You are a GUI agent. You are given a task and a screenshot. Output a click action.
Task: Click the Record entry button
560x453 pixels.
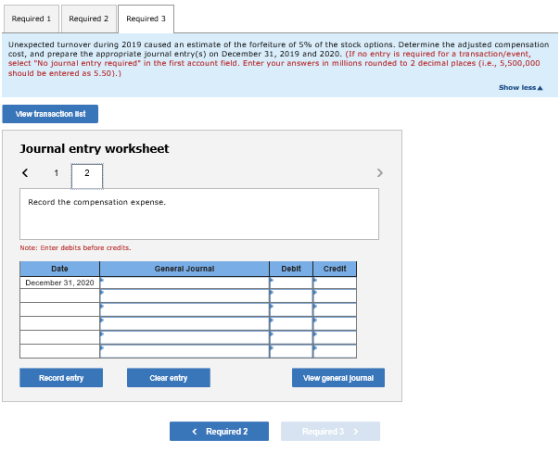[61, 378]
